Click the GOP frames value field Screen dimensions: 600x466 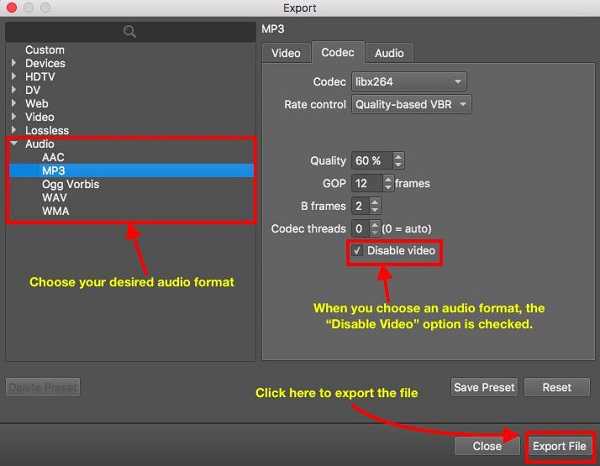point(367,183)
